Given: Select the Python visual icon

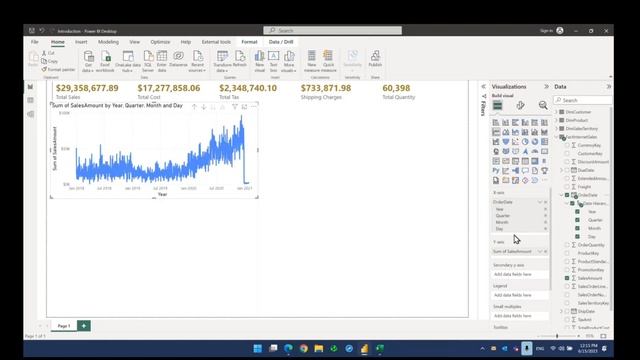Looking at the screenshot, I should coord(496,171).
